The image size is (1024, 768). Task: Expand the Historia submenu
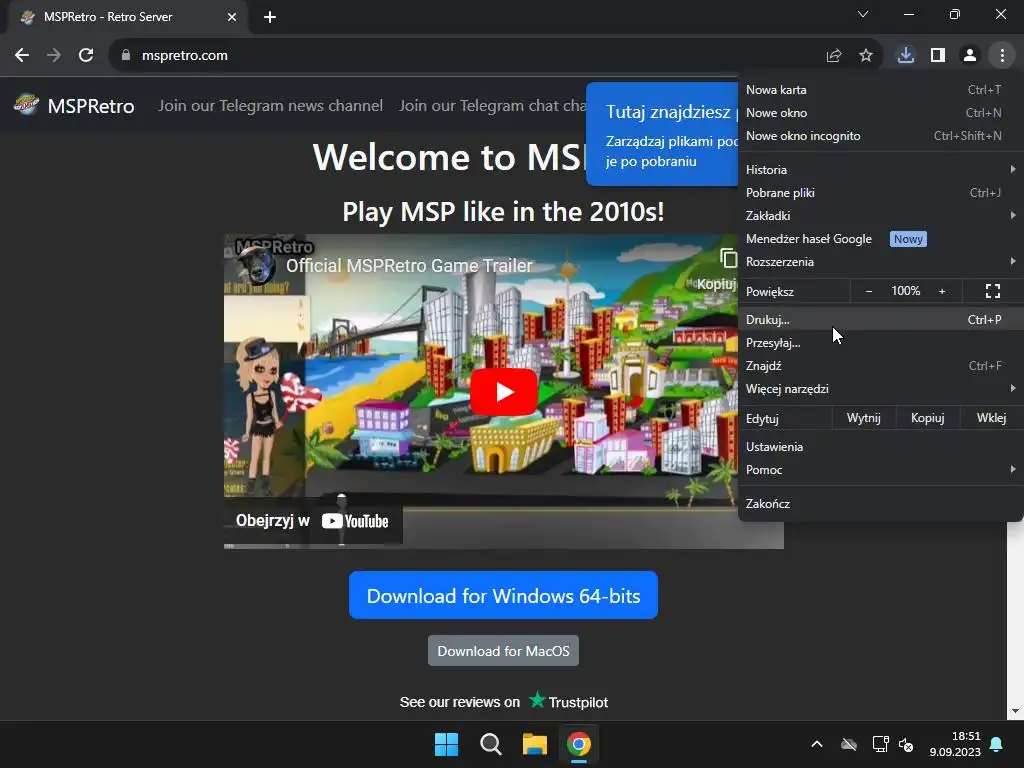880,170
